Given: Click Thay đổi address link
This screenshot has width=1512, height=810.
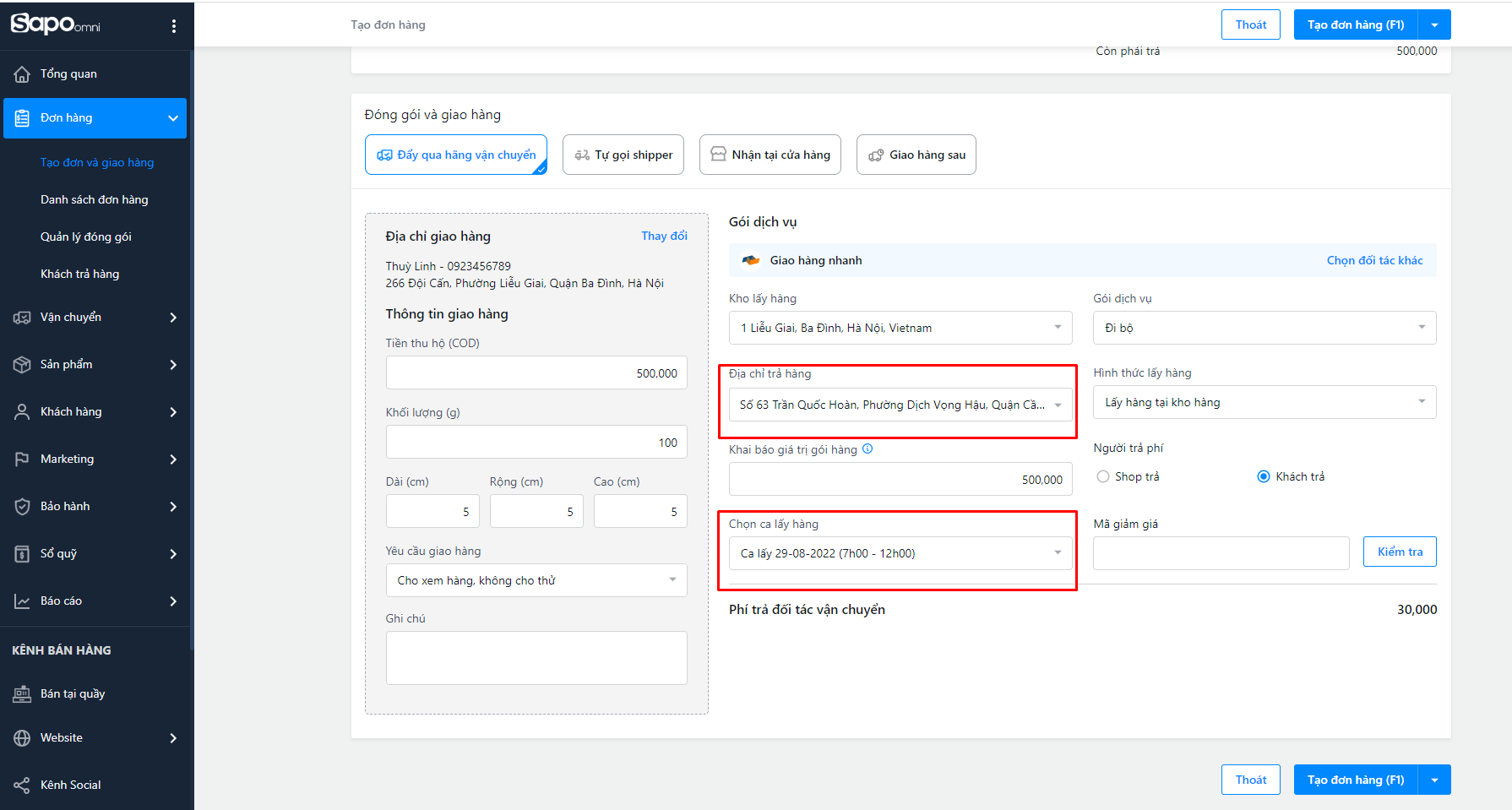Looking at the screenshot, I should 664,236.
